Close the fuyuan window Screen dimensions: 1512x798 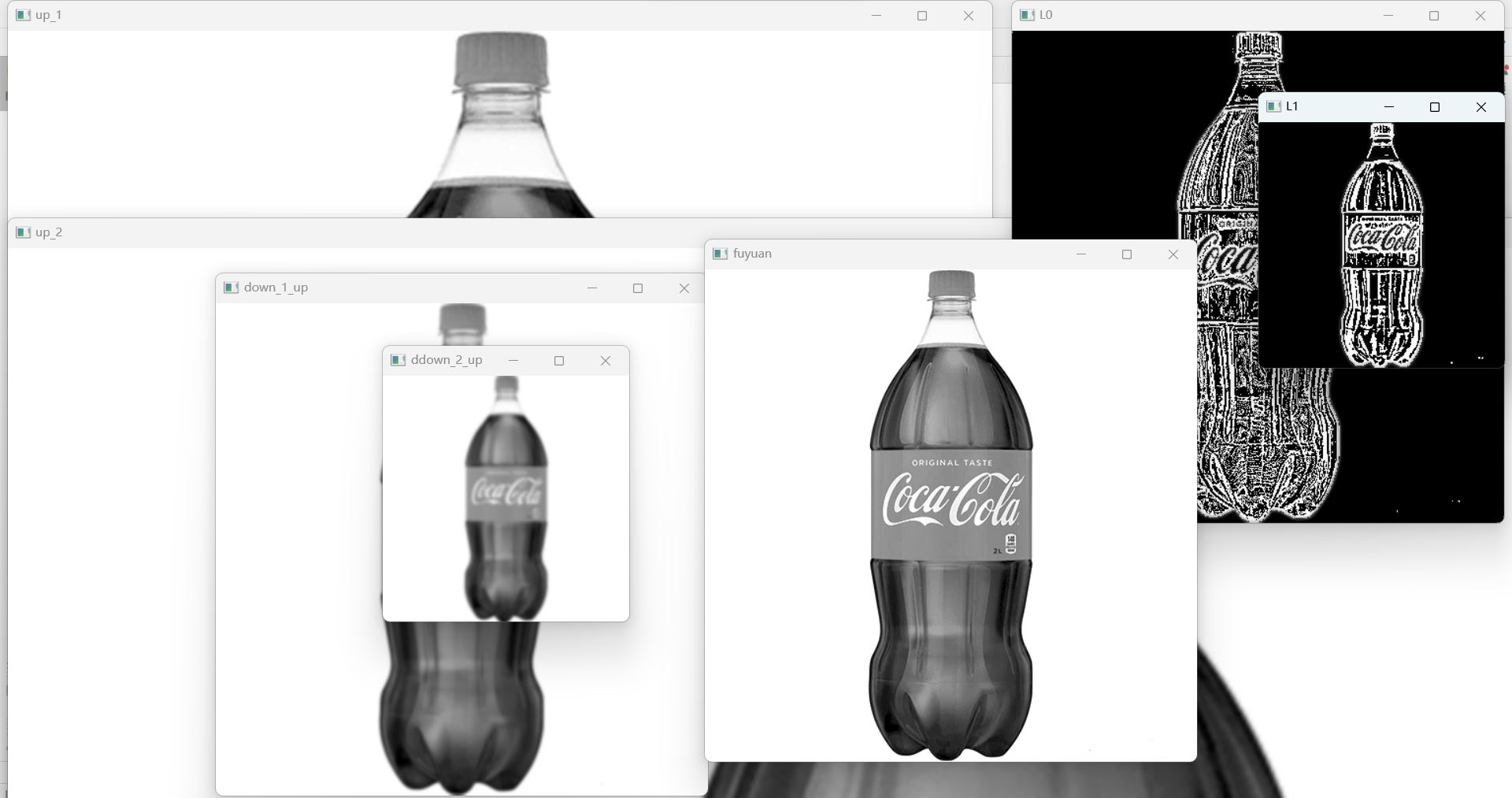[1173, 254]
